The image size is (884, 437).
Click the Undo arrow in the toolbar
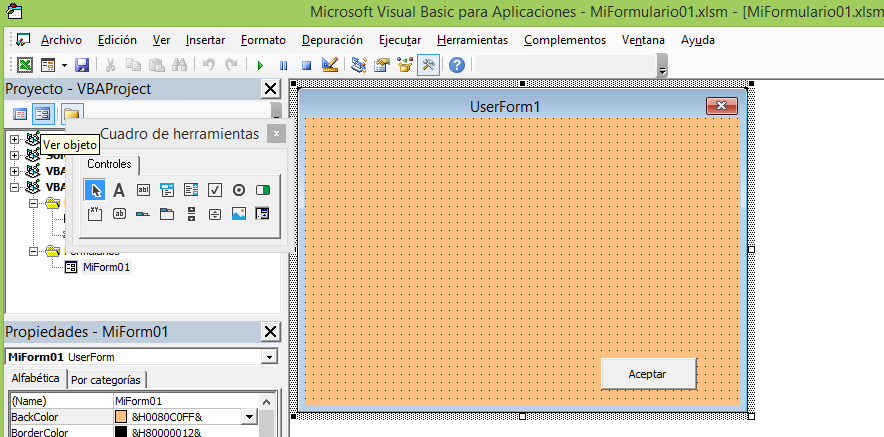[x=209, y=65]
